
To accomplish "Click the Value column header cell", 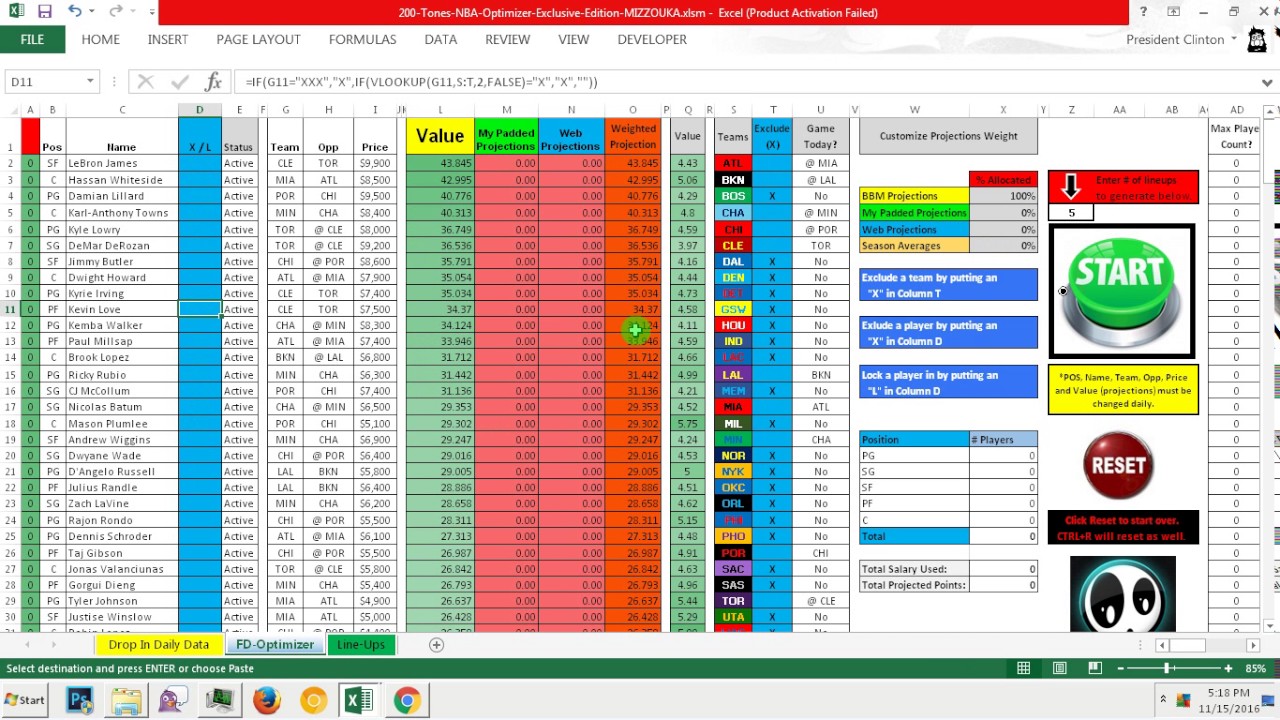I will 440,136.
